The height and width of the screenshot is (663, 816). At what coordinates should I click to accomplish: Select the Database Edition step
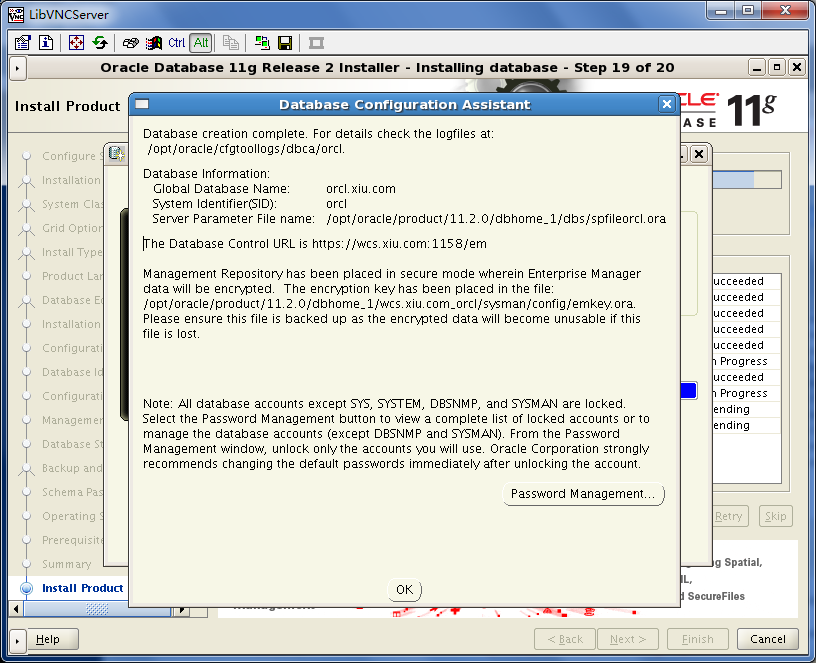[x=73, y=300]
